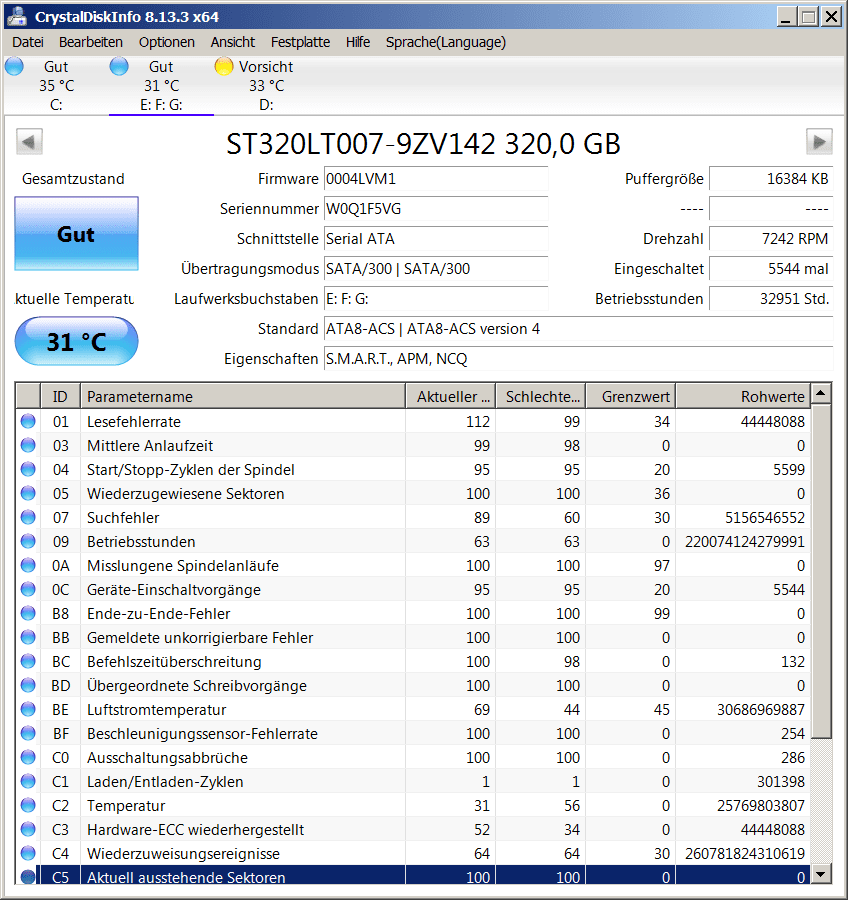Click status icon of Laden/Entladen-Zyklen row

28,782
